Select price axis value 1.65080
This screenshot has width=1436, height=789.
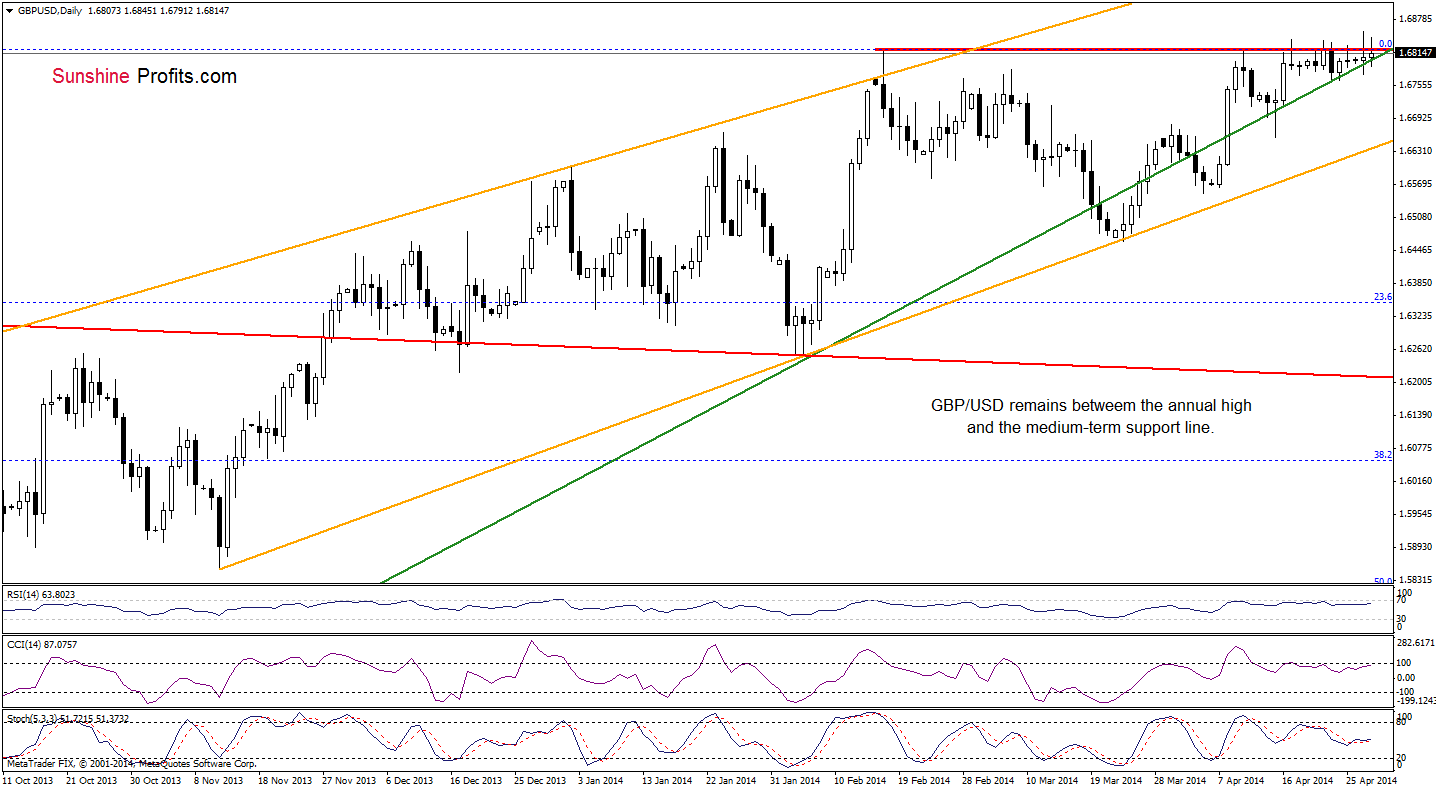pos(1416,217)
